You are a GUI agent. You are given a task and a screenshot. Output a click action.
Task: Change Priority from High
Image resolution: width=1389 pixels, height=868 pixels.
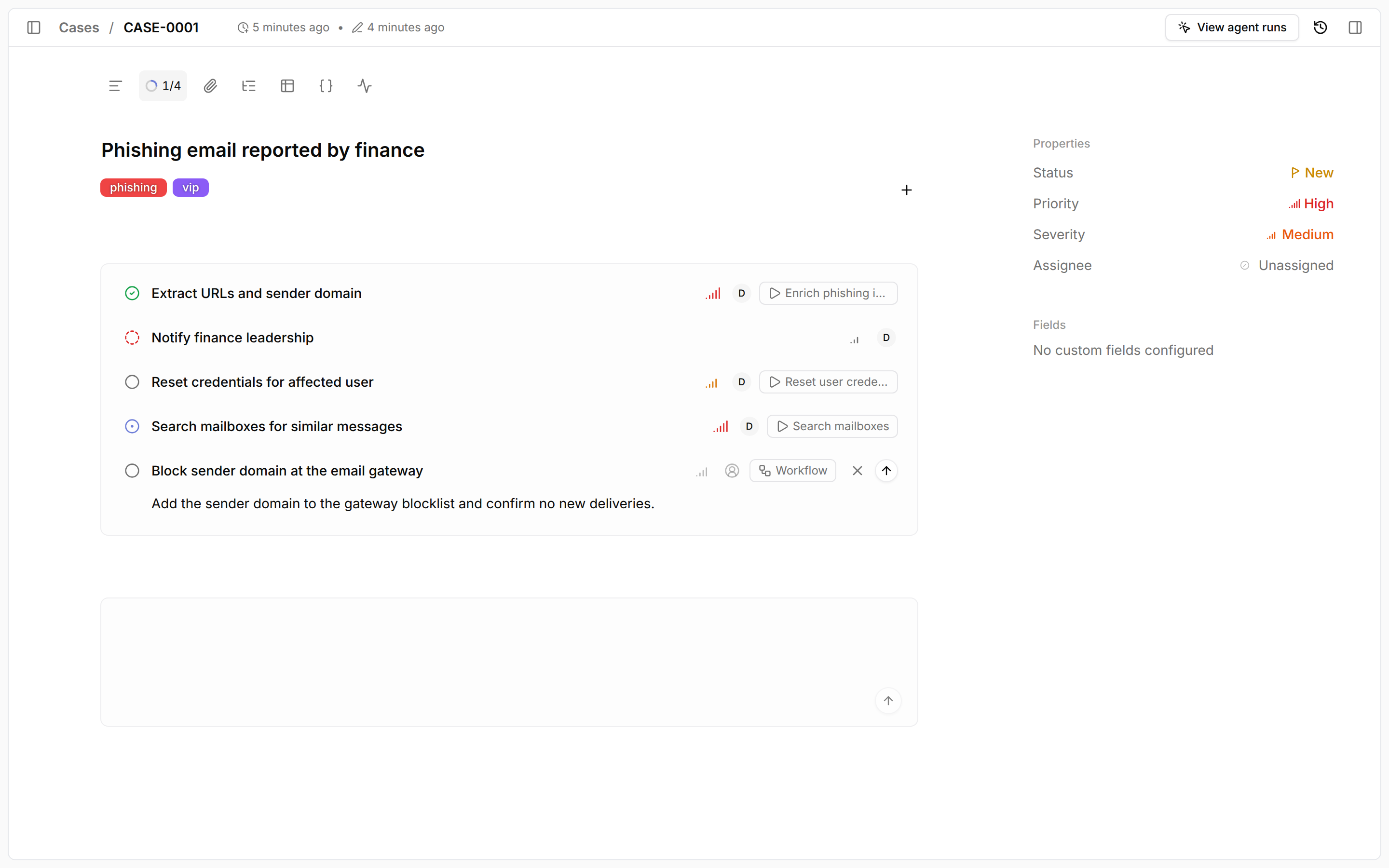pyautogui.click(x=1311, y=204)
